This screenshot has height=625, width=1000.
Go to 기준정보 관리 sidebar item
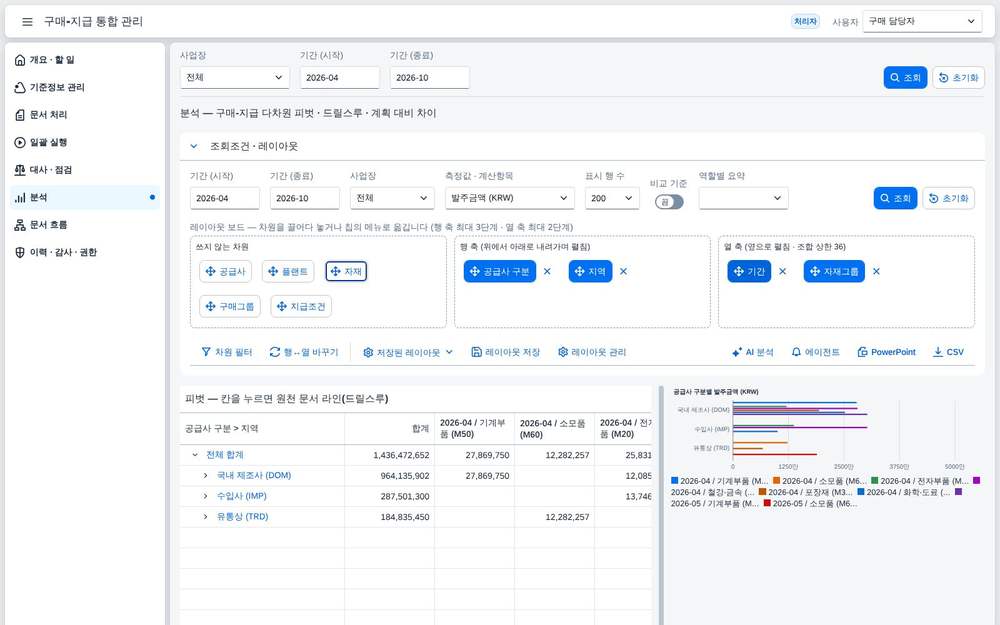coord(85,87)
